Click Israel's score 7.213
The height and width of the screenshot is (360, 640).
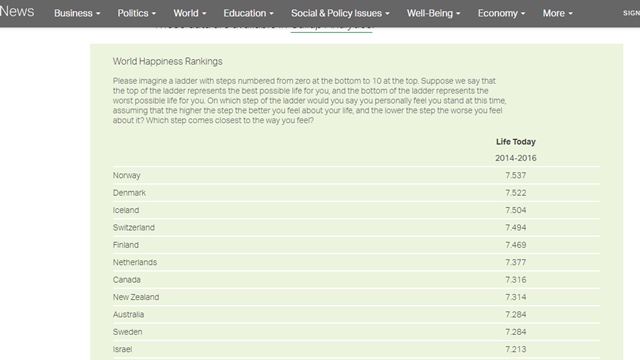click(516, 349)
